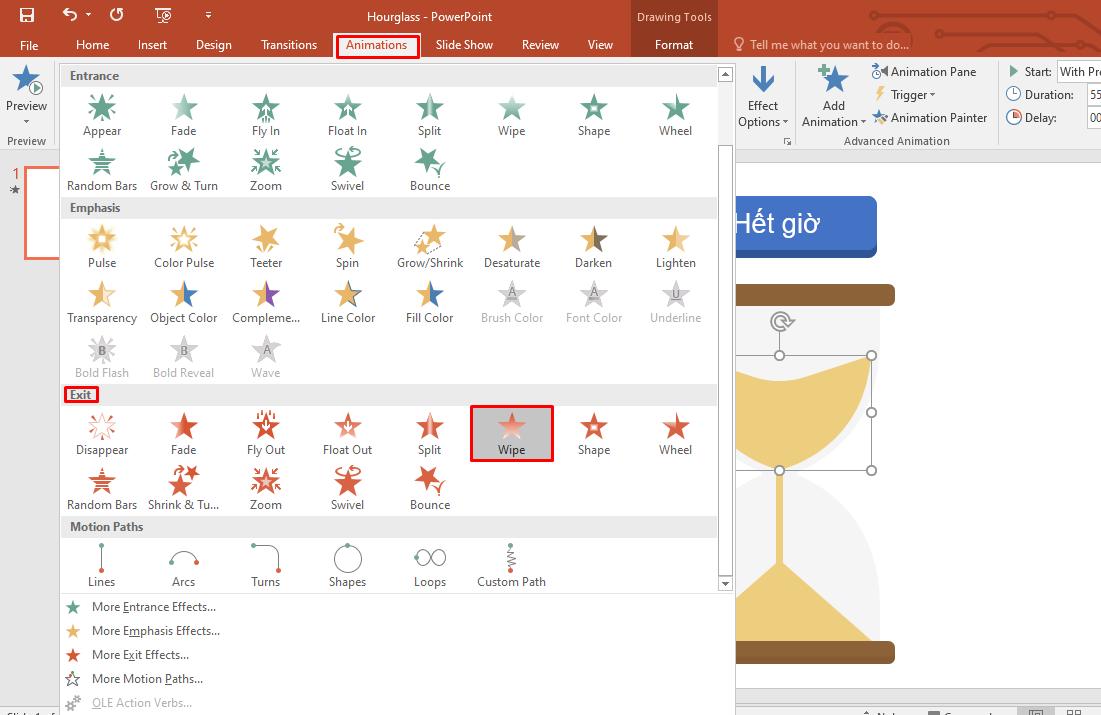Select Grow & Turn entrance effect
Image resolution: width=1101 pixels, height=715 pixels.
[x=184, y=170]
